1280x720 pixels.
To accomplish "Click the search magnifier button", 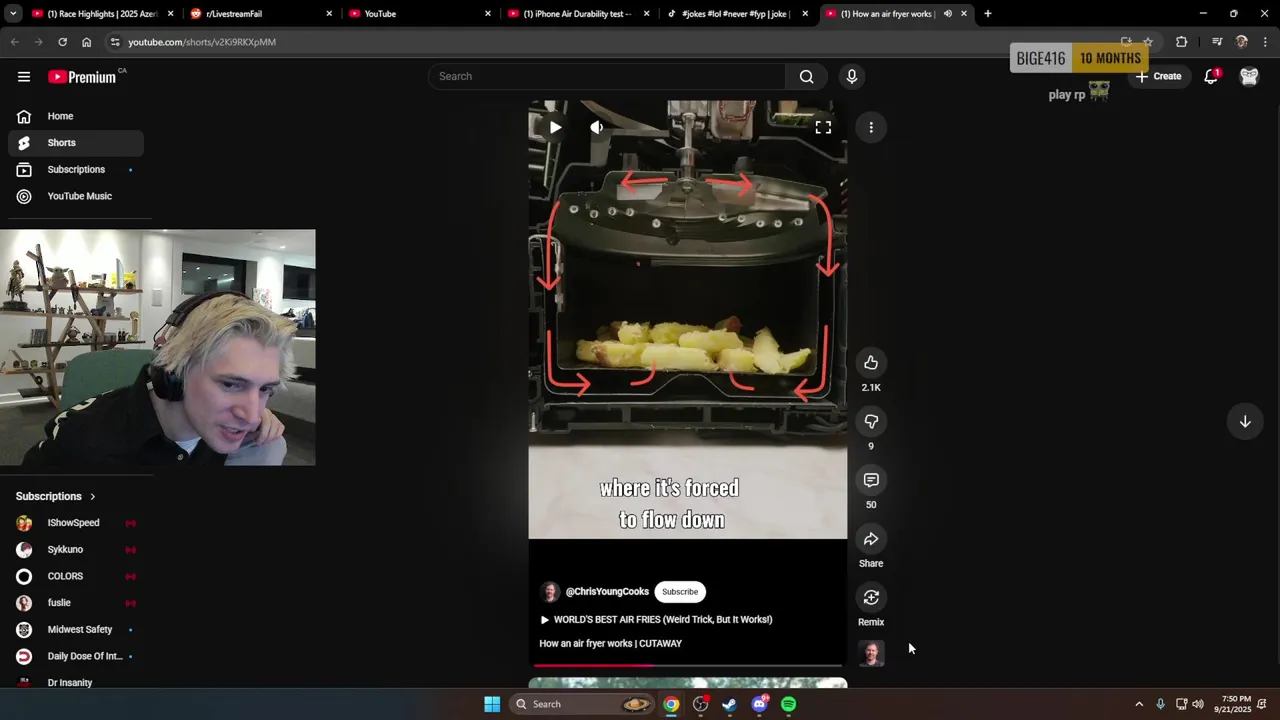I will click(x=806, y=76).
